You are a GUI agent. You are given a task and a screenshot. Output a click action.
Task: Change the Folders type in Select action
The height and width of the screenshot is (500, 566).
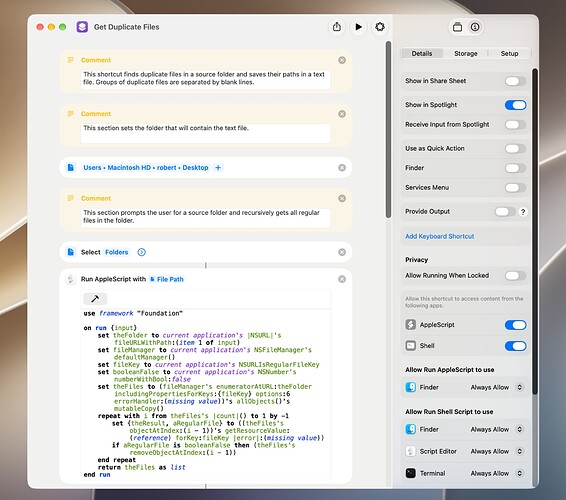(x=117, y=252)
